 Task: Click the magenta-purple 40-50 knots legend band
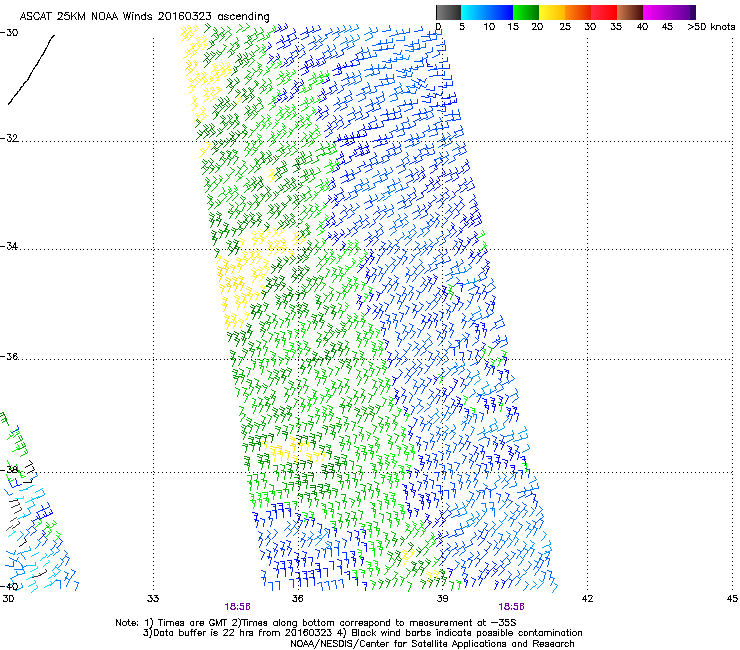[669, 12]
